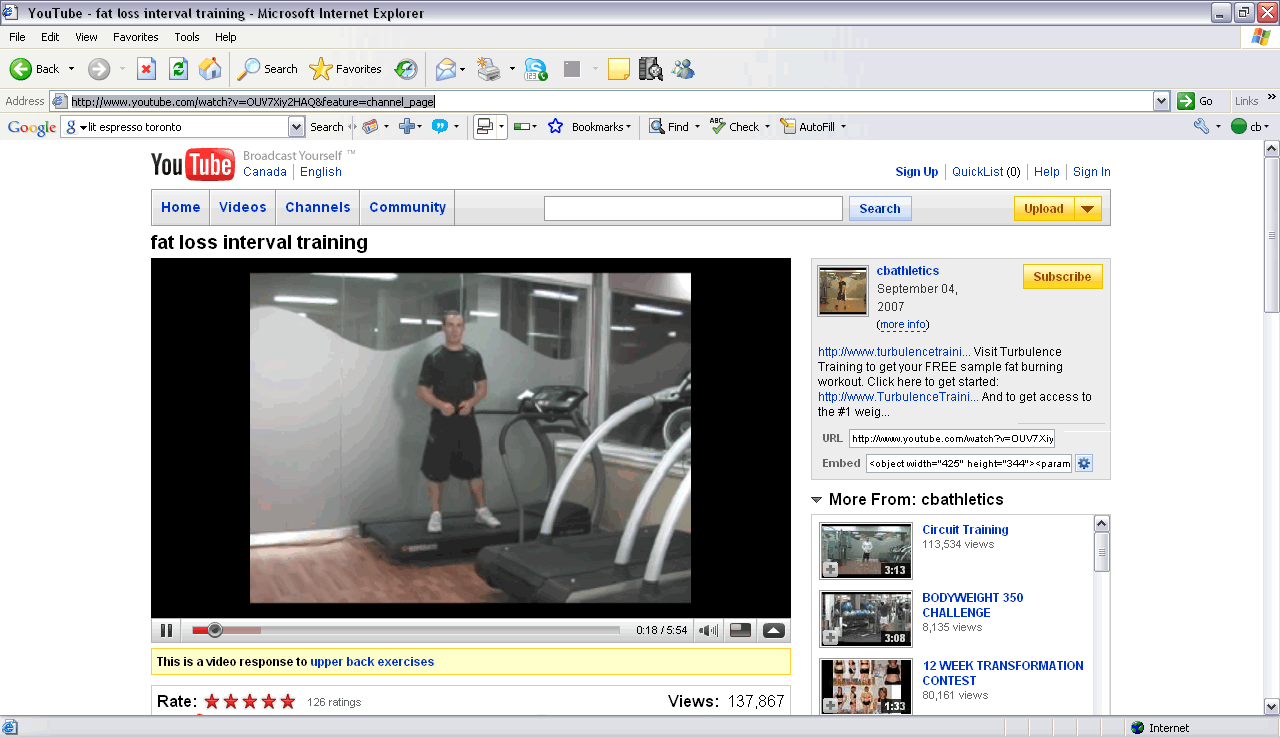This screenshot has width=1280, height=738.
Task: Click the IE Forward arrow button
Action: (x=99, y=69)
